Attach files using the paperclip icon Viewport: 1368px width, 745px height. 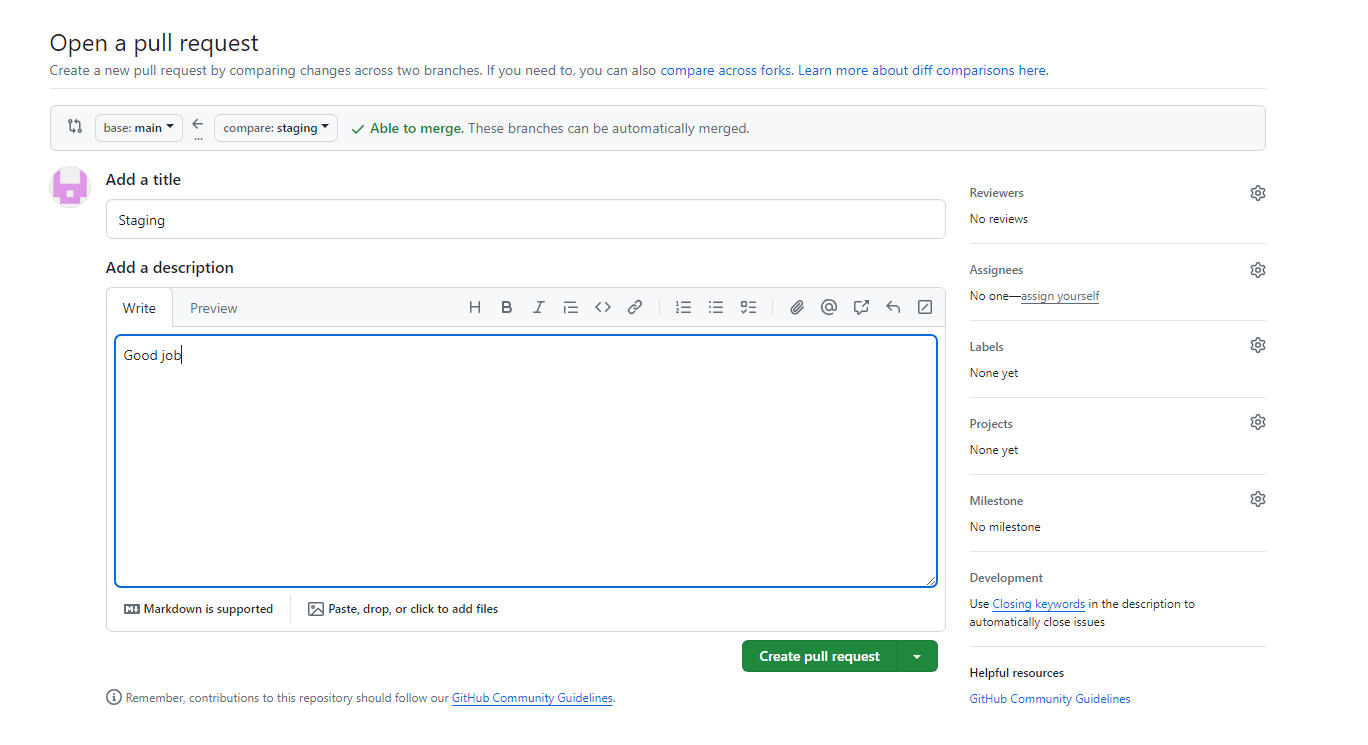pos(797,308)
